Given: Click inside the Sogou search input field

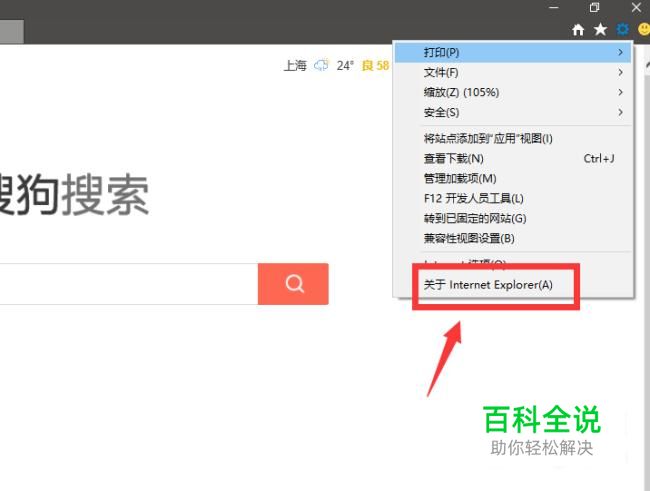Looking at the screenshot, I should click(129, 284).
